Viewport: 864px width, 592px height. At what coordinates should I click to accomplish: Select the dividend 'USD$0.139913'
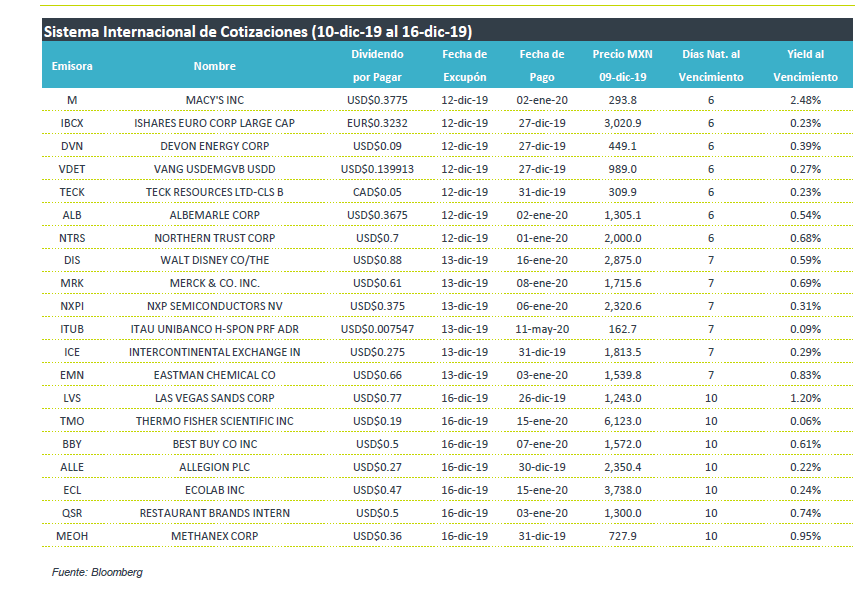(x=377, y=169)
